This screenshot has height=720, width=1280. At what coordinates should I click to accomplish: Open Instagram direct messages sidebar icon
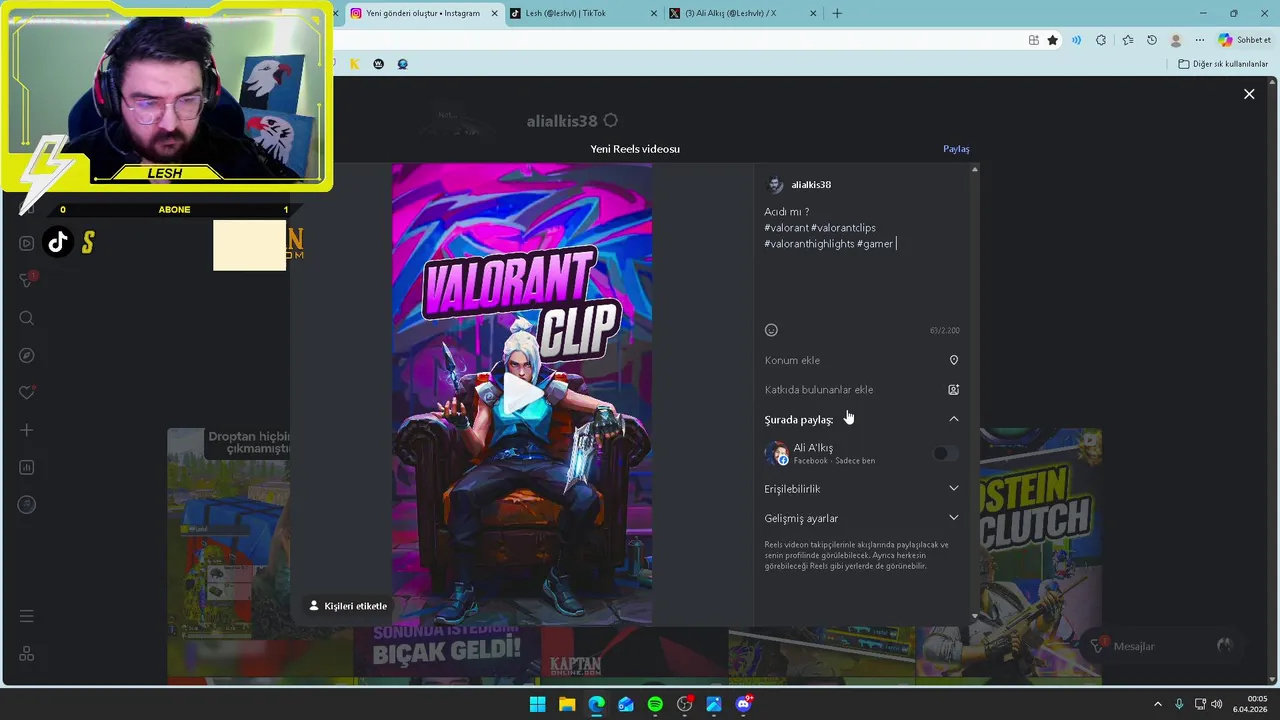click(27, 280)
